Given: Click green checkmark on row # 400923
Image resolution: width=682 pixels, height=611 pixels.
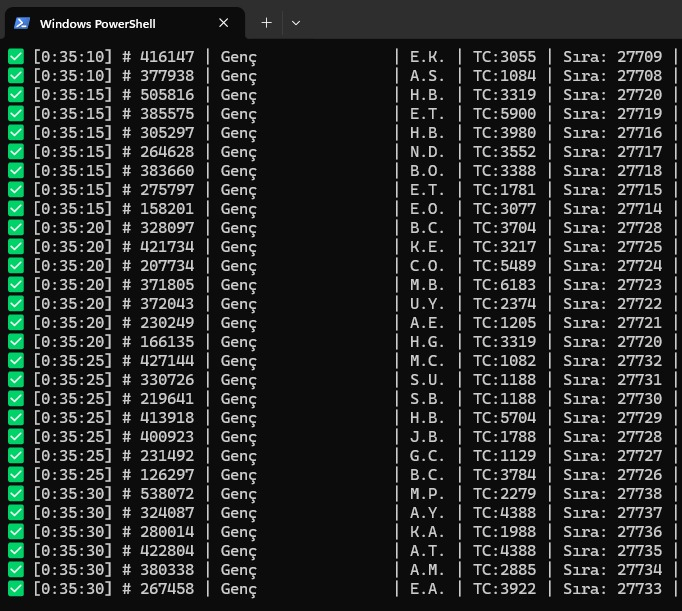Looking at the screenshot, I should point(16,437).
